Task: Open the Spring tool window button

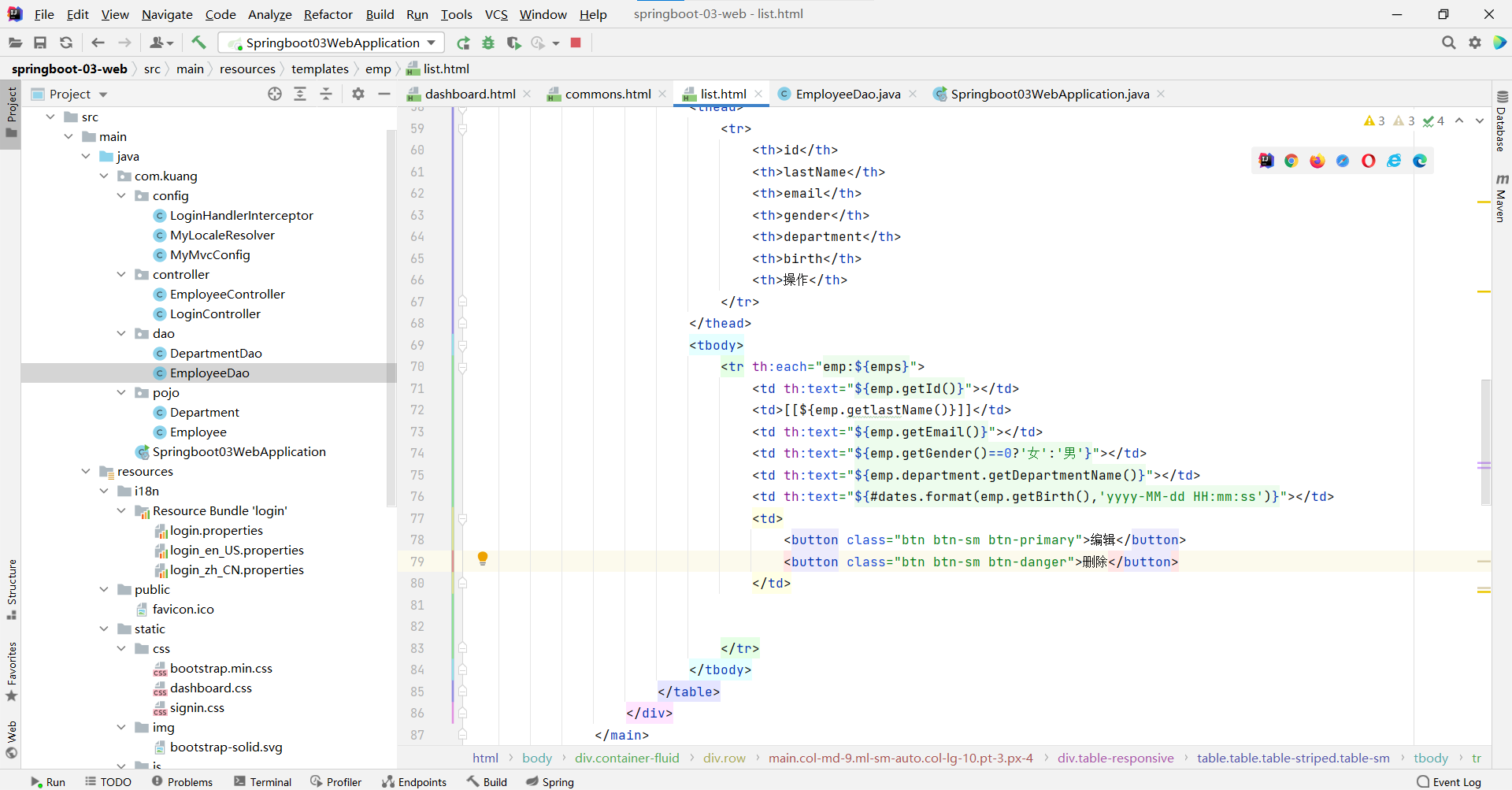Action: pos(550,781)
